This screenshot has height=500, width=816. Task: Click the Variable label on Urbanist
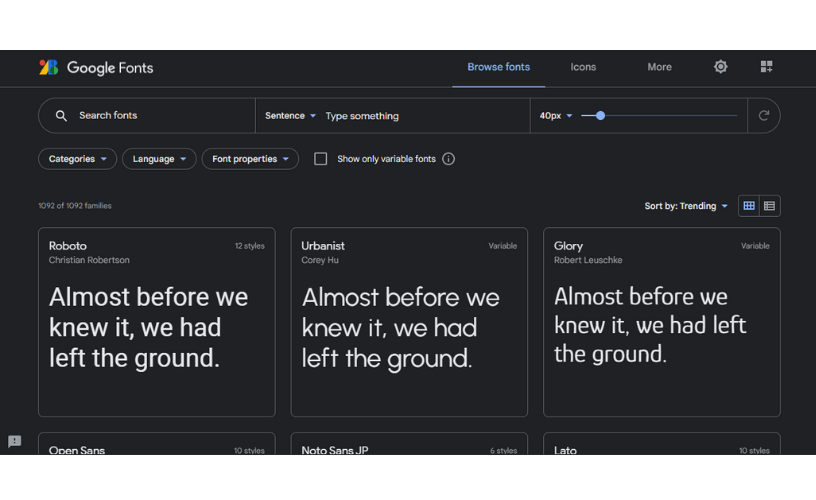(x=503, y=246)
